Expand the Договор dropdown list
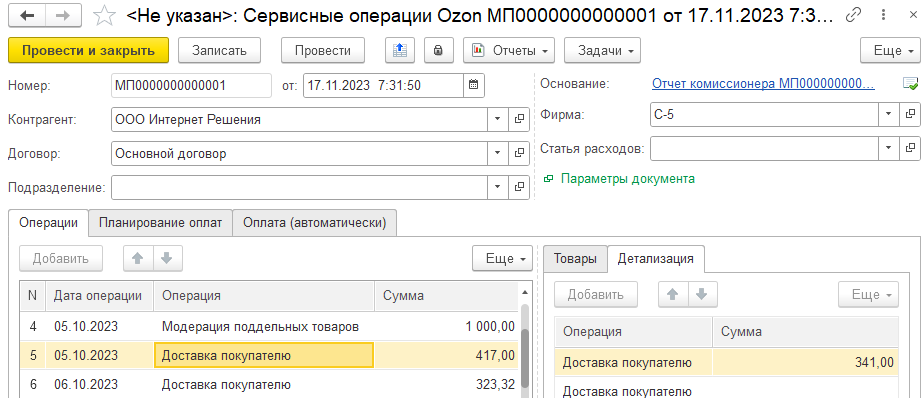 498,153
